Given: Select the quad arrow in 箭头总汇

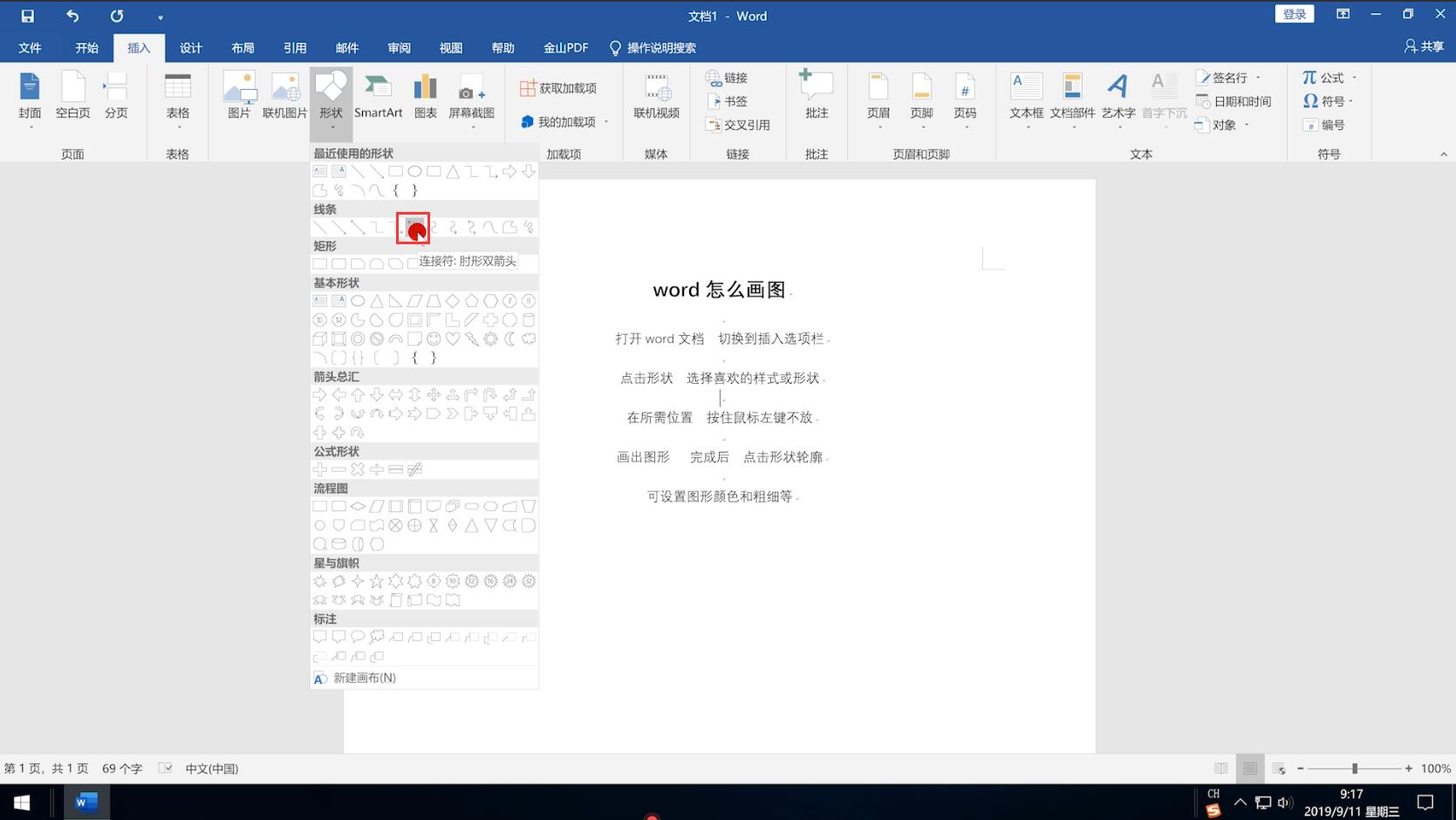Looking at the screenshot, I should (434, 395).
